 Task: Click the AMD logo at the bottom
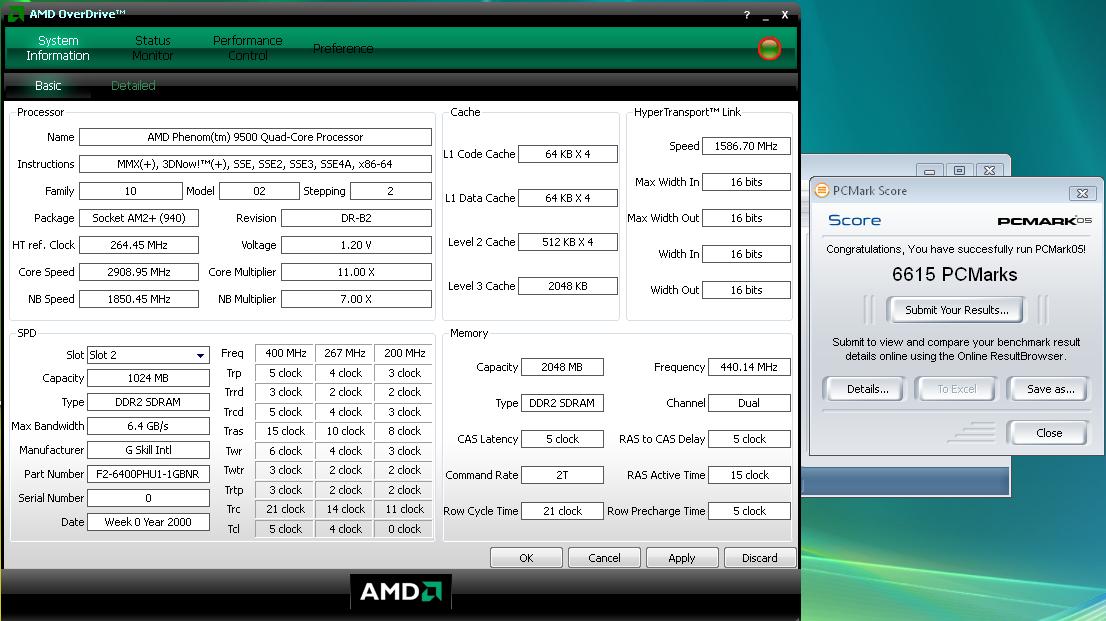tap(401, 591)
